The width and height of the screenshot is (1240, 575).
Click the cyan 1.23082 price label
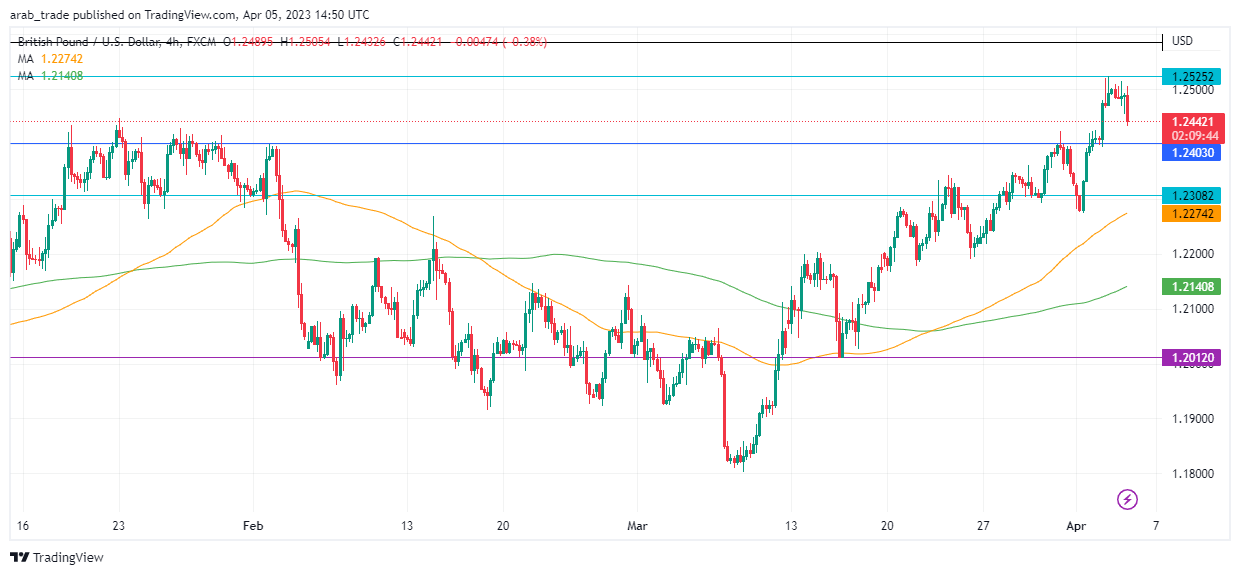coord(1191,196)
